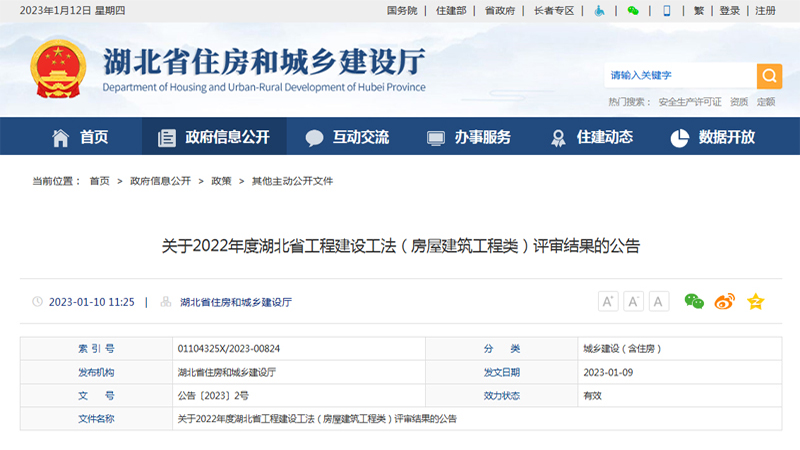Click the date 2023年1月12日 星期四 in top bar
Viewport: 800px width, 450px height.
coord(72,11)
